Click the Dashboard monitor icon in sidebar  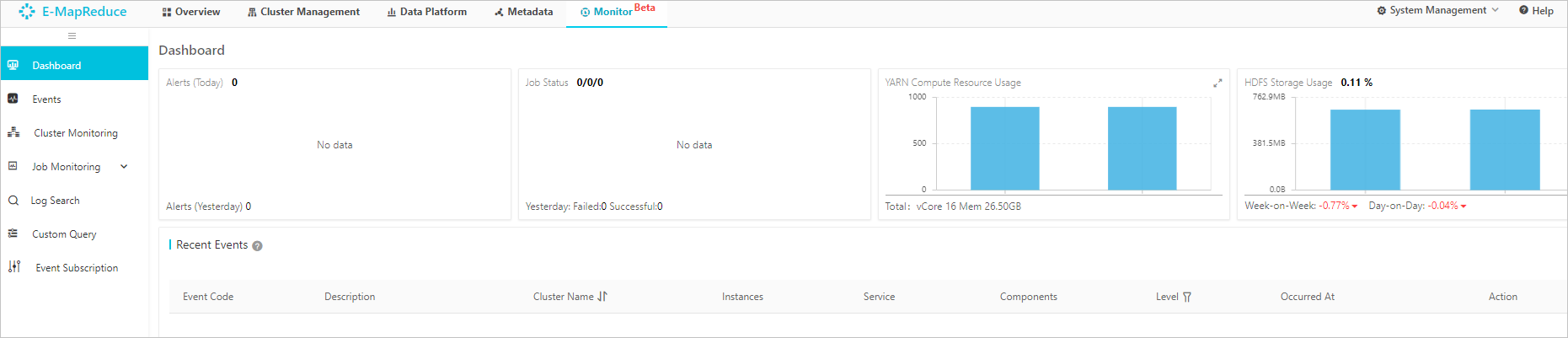(x=13, y=65)
